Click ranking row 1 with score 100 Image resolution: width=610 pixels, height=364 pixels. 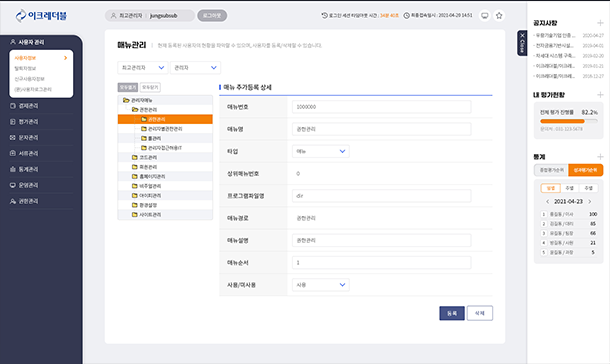point(568,214)
